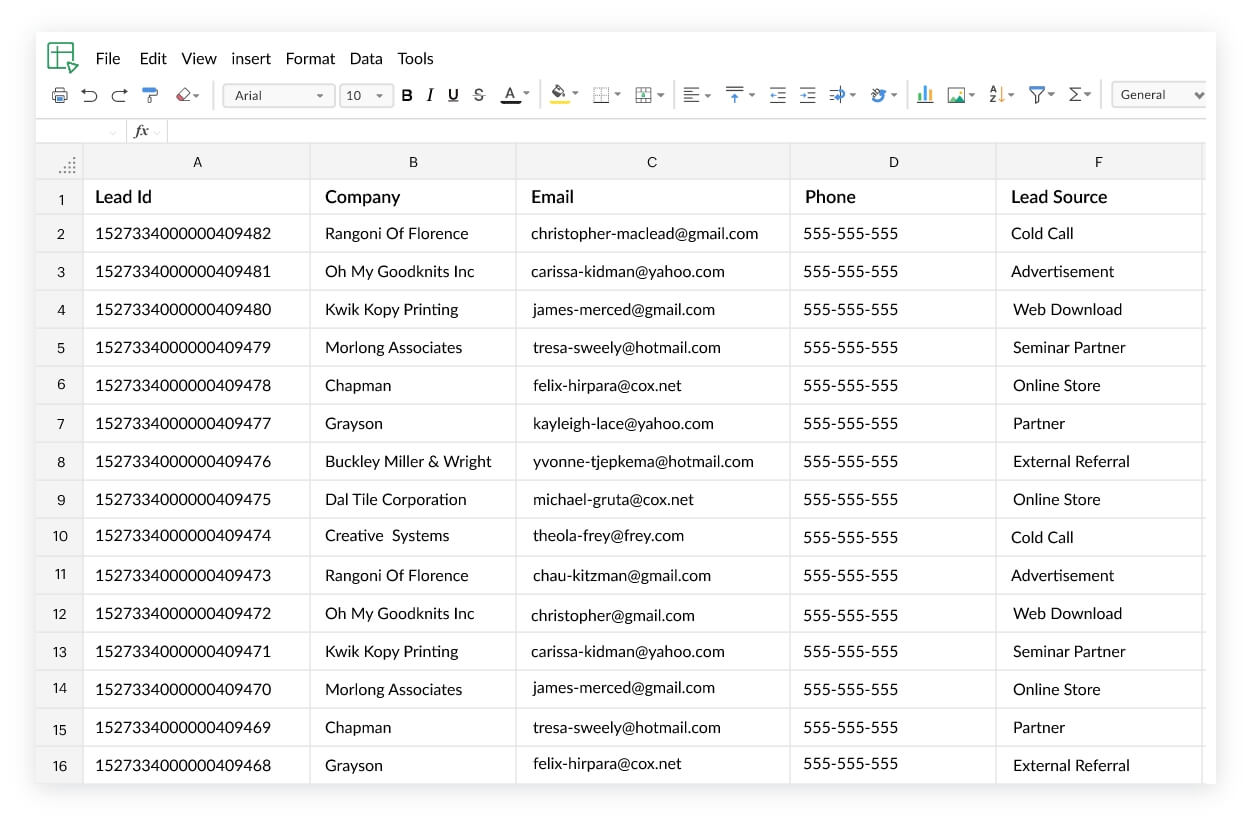Select the Lead Source header cell
The image size is (1252, 824).
point(1099,197)
